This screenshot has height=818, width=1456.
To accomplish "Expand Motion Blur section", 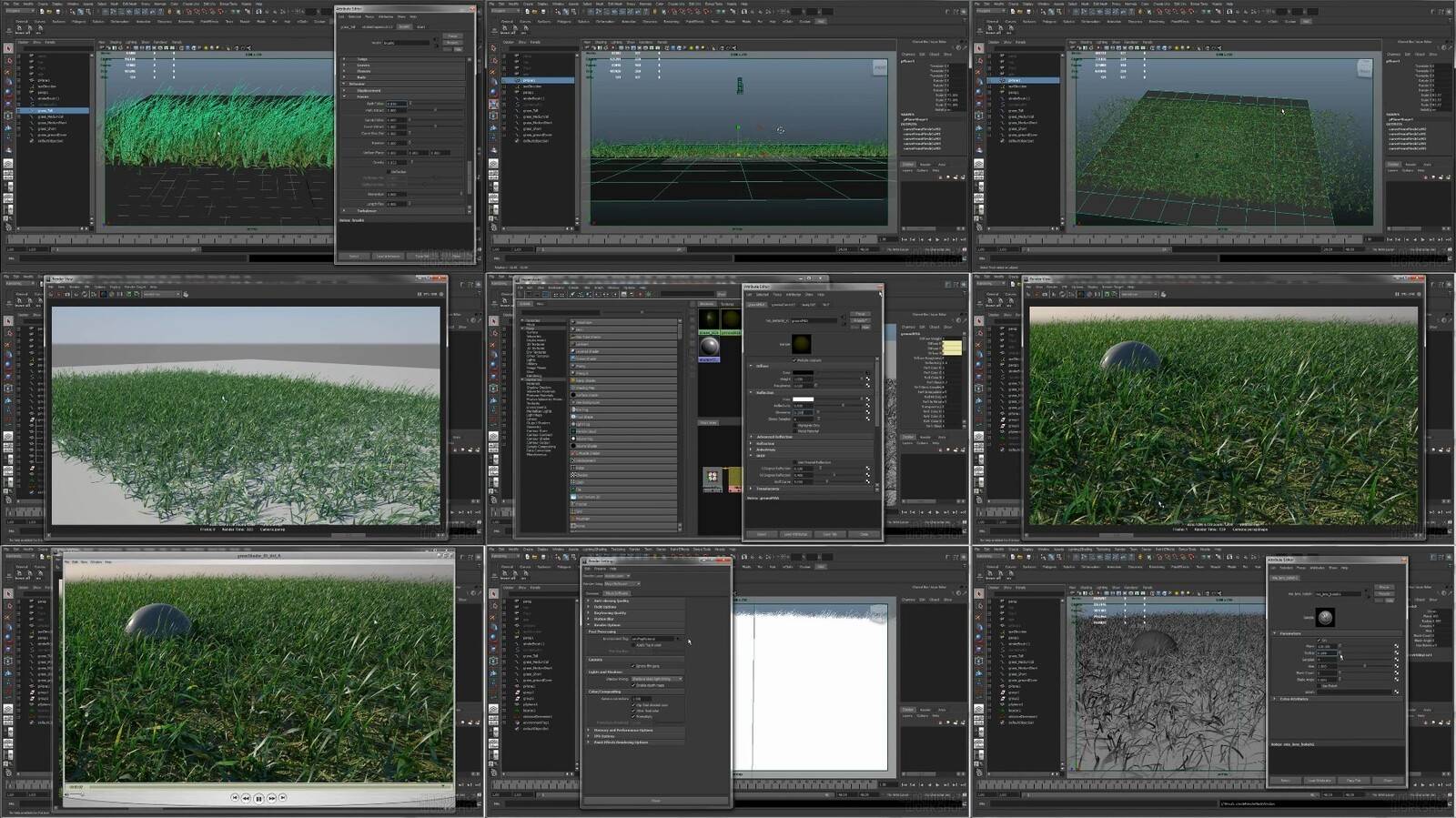I will pos(588,619).
